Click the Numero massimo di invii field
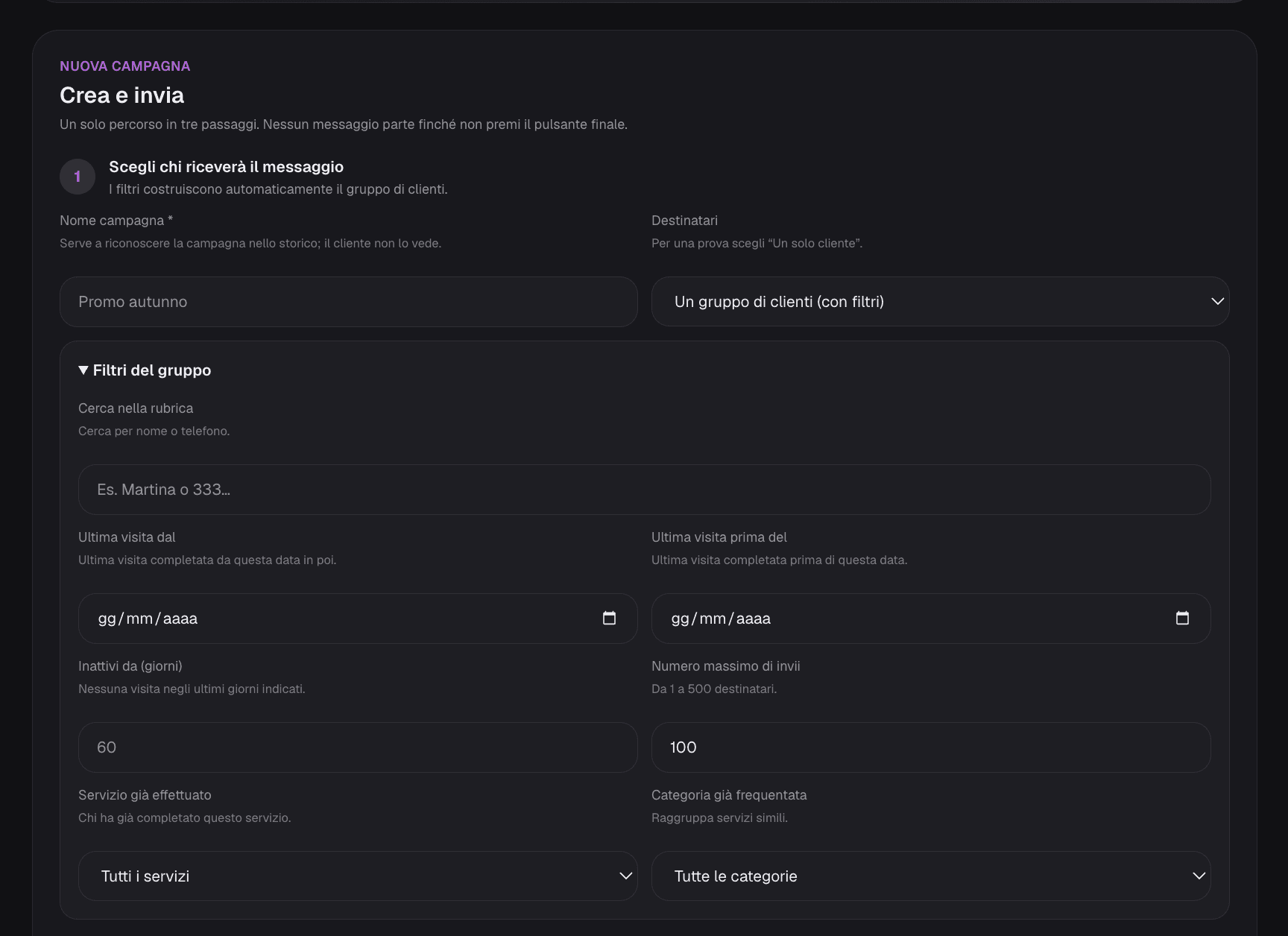This screenshot has height=936, width=1288. pyautogui.click(x=931, y=747)
